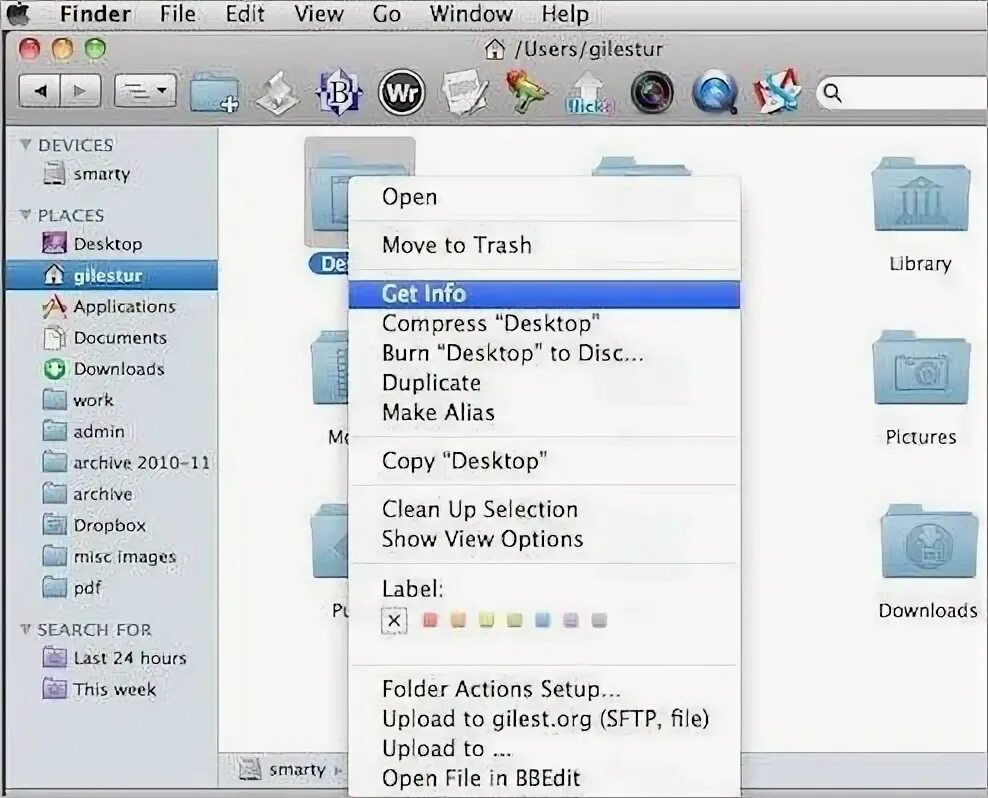Apply the yellow label color

click(486, 620)
